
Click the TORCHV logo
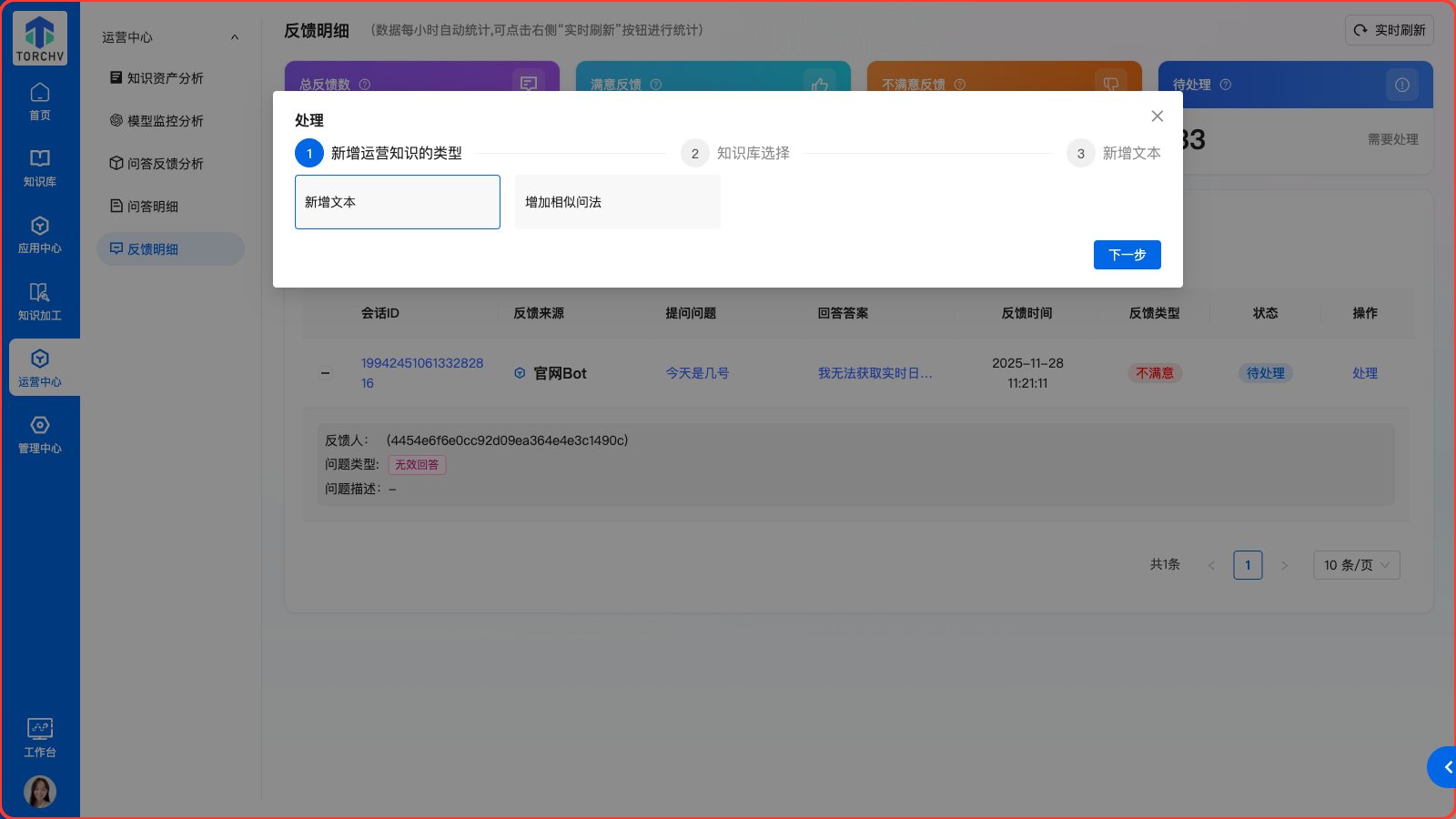pos(40,38)
